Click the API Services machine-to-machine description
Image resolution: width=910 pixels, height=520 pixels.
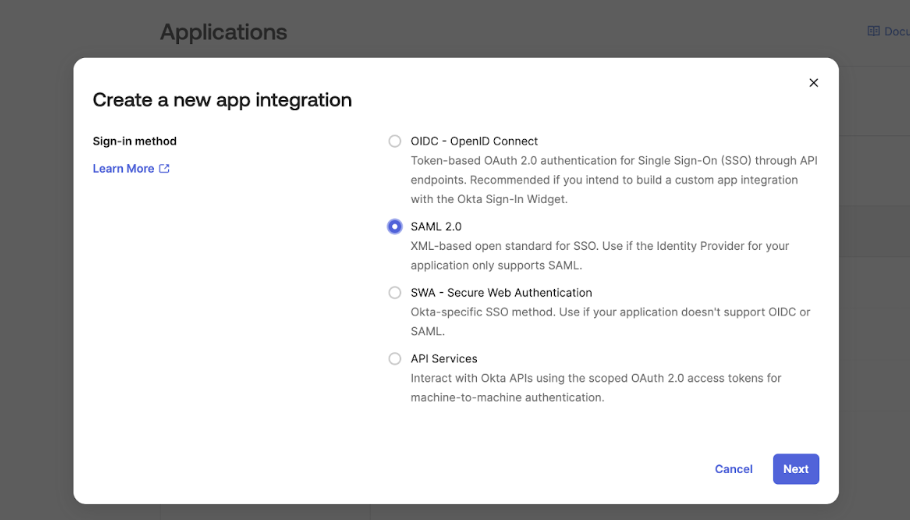click(x=596, y=388)
